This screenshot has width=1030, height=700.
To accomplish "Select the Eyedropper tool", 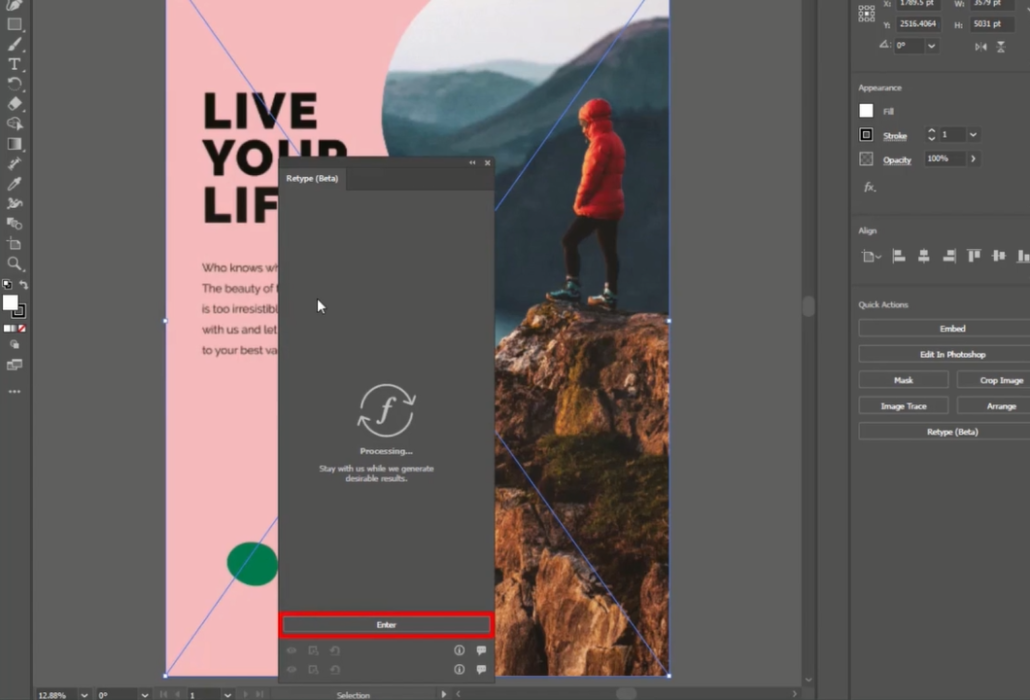I will pos(14,184).
